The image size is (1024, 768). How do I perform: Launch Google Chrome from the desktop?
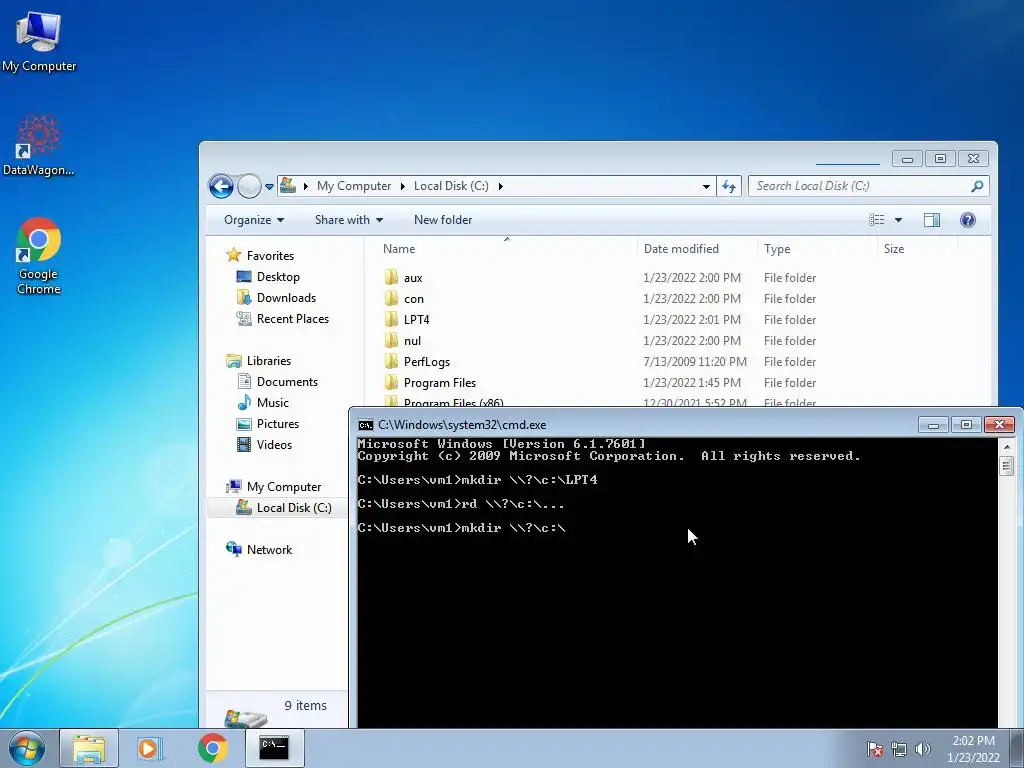pos(39,256)
